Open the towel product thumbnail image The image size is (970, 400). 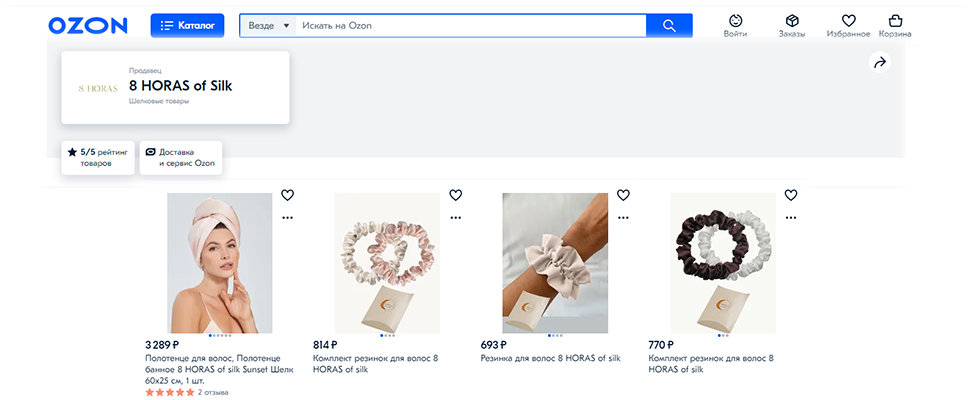(x=220, y=263)
